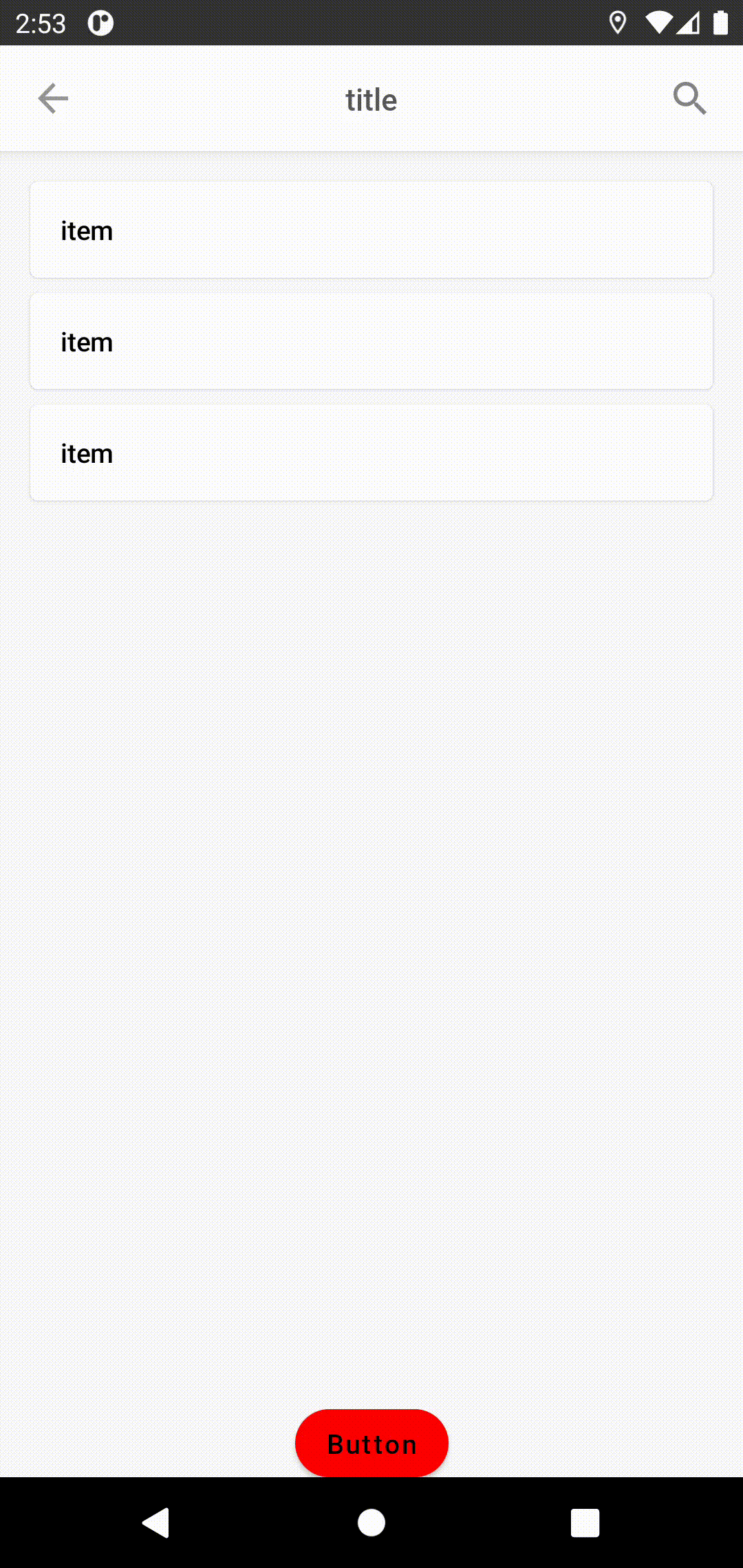Click the app bar space between title and search
Viewport: 743px width, 1568px height.
tap(537, 99)
